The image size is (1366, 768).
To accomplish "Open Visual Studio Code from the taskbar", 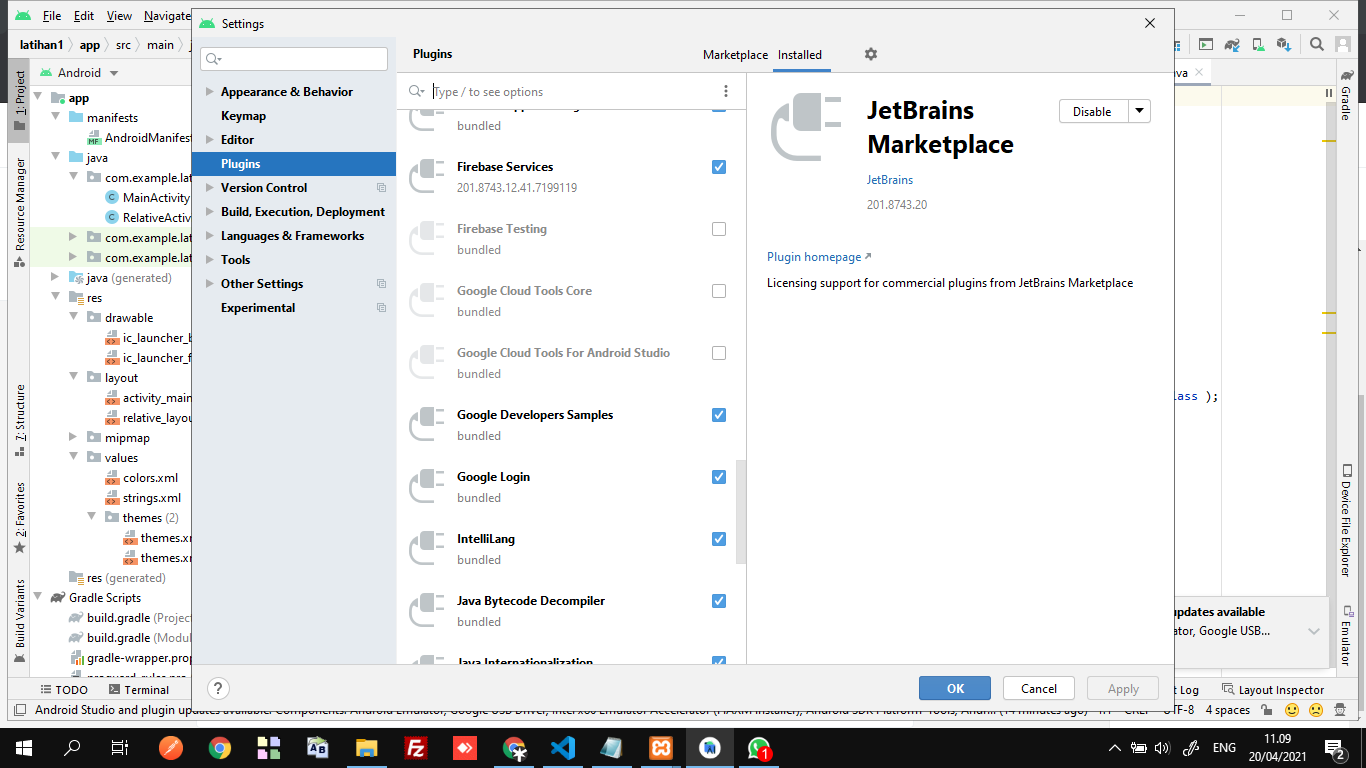I will [563, 747].
